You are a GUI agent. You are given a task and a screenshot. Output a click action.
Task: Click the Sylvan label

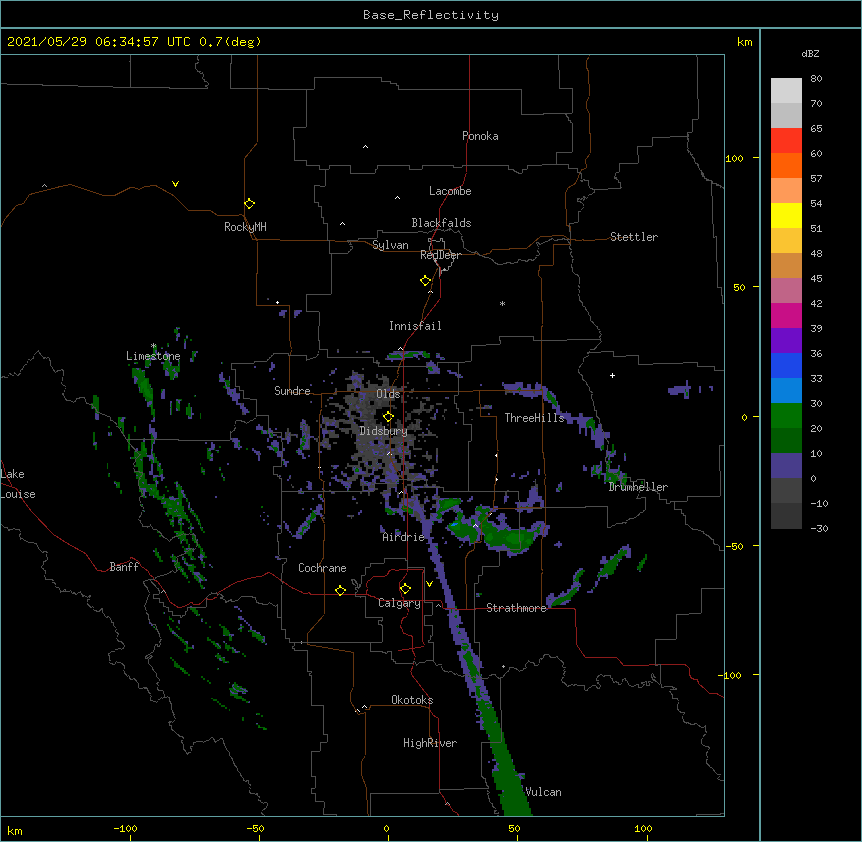click(x=390, y=245)
